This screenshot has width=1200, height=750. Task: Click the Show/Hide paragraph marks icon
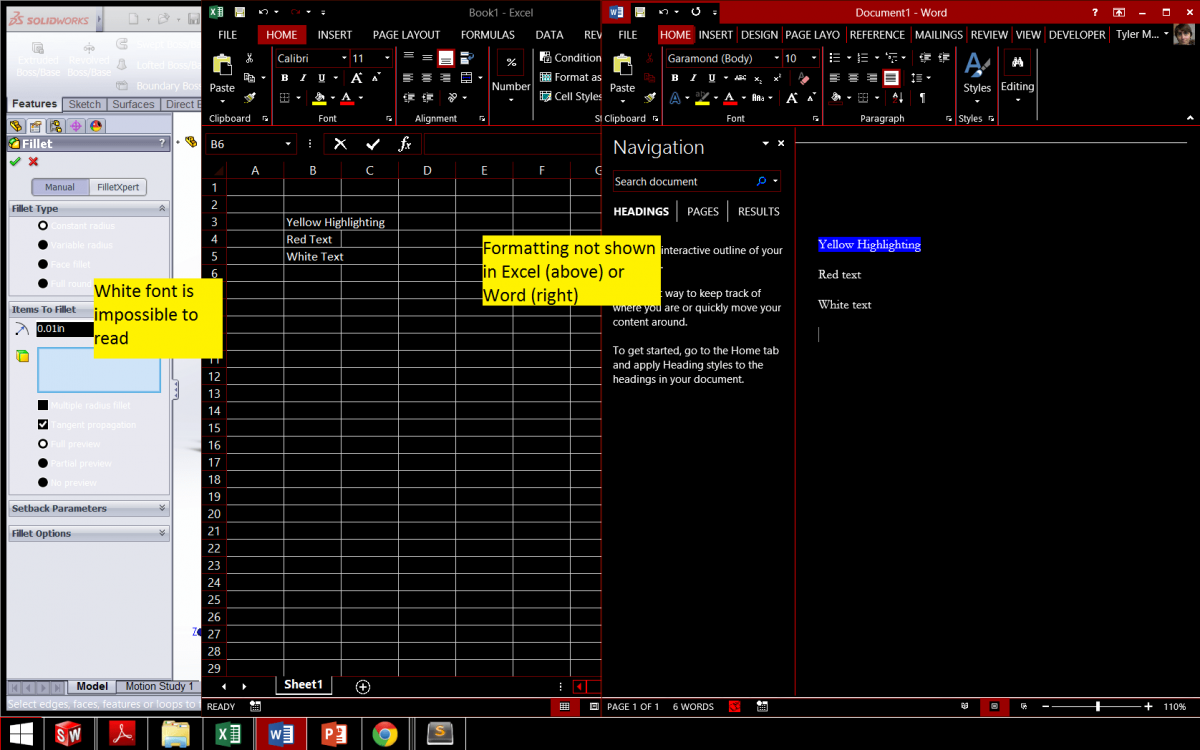pos(922,98)
